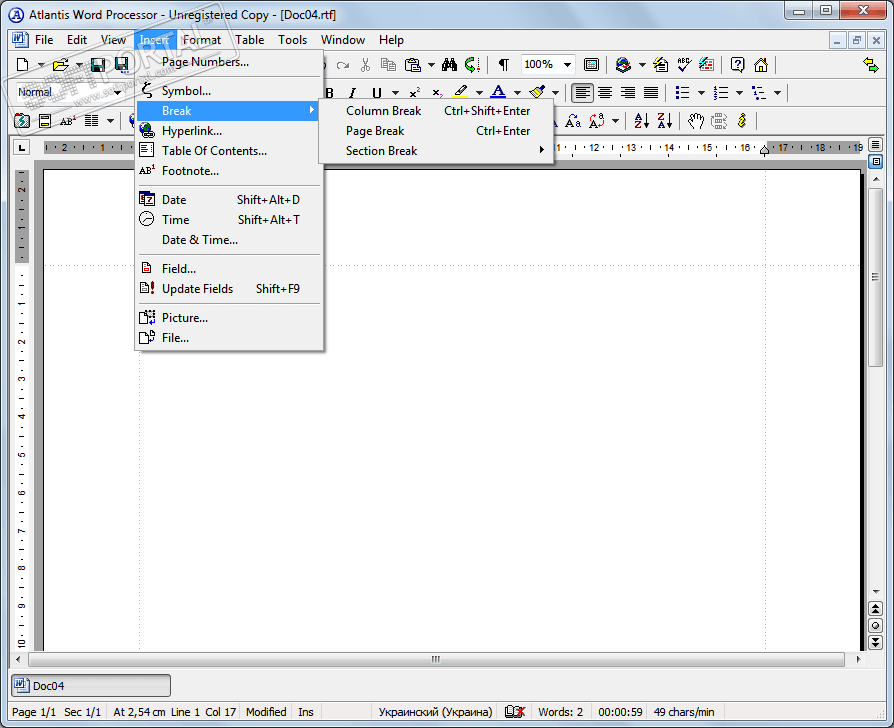Click the format painter brush icon

(537, 92)
